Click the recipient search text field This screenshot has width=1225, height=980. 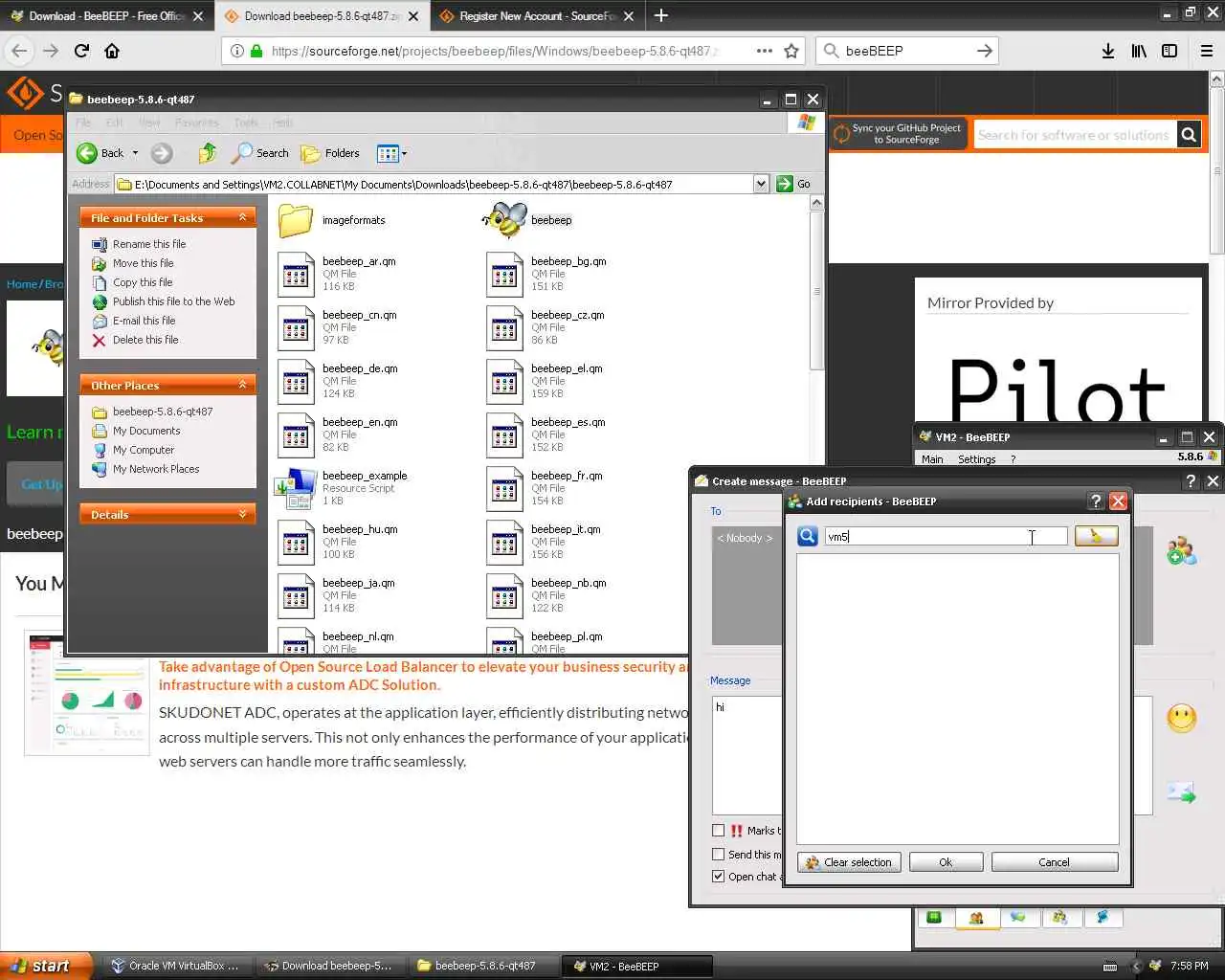pyautogui.click(x=946, y=536)
